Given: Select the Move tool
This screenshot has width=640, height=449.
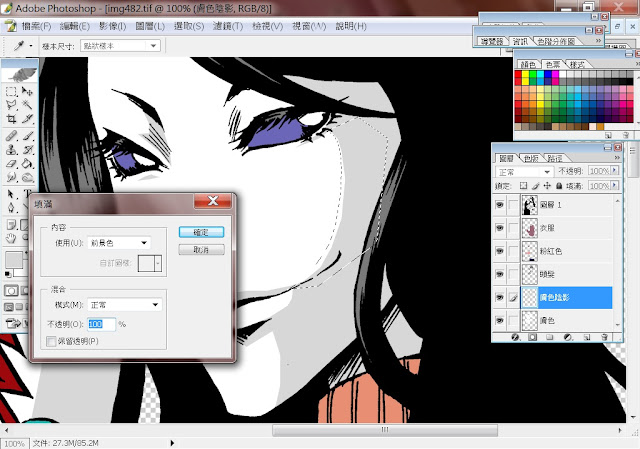Looking at the screenshot, I should [x=27, y=91].
